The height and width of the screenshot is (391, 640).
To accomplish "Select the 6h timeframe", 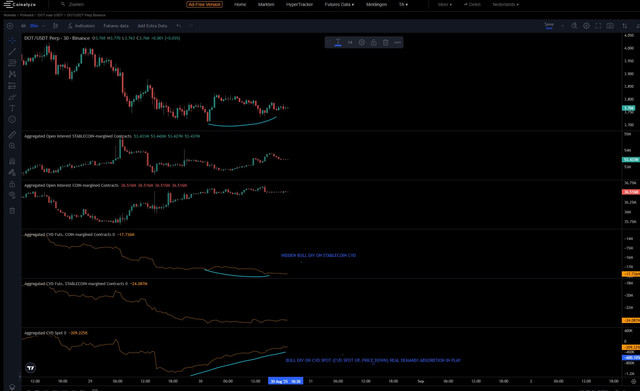I will pos(24,26).
